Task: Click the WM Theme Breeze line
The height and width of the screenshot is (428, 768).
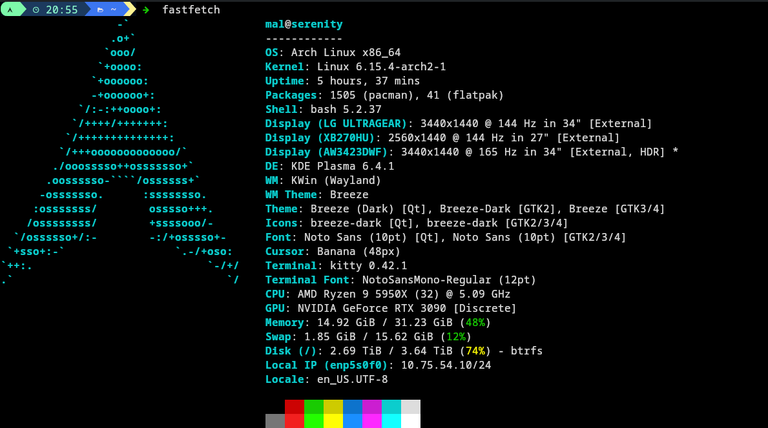Action: pos(317,194)
